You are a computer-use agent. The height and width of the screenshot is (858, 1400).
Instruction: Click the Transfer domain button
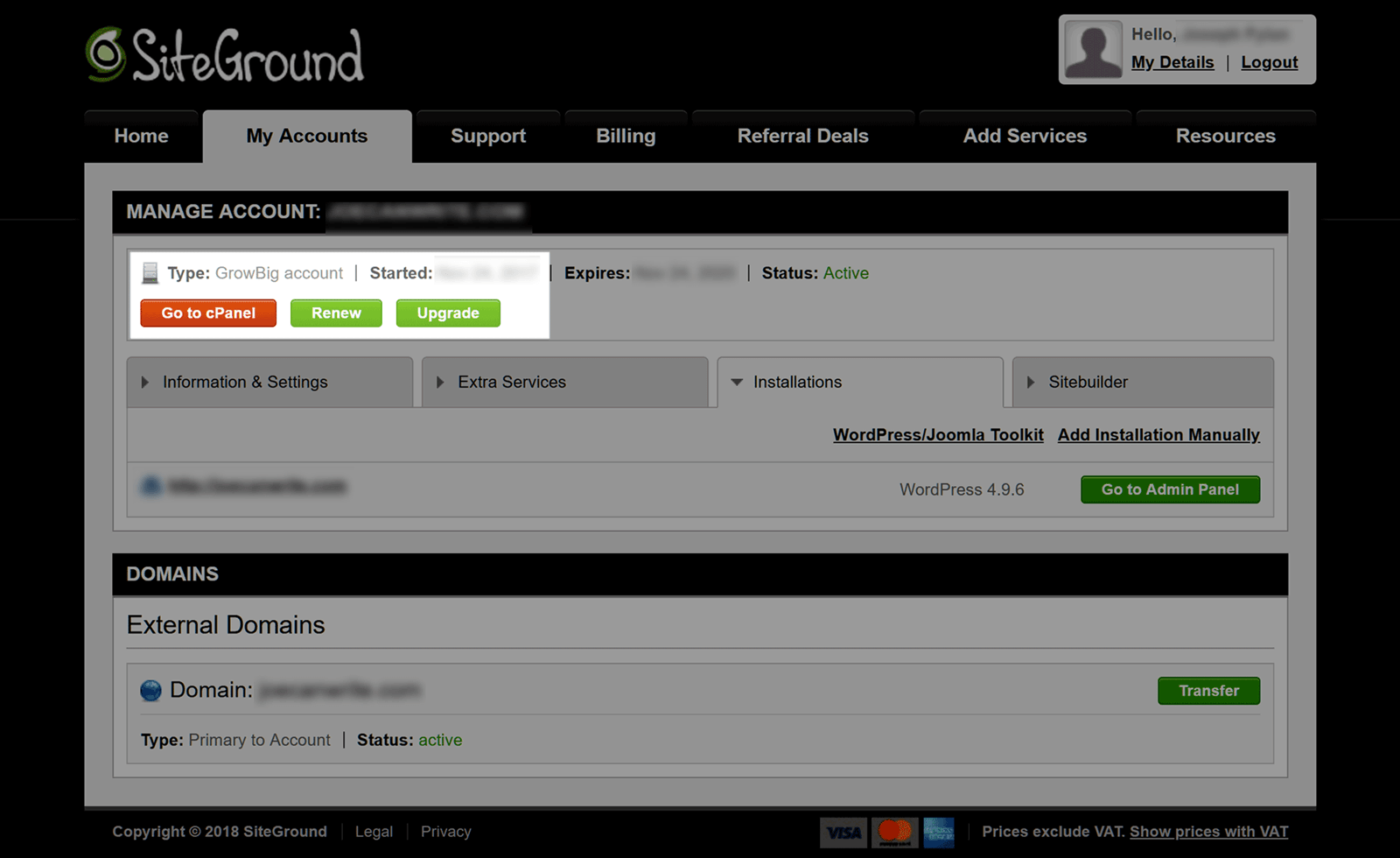pyautogui.click(x=1208, y=691)
